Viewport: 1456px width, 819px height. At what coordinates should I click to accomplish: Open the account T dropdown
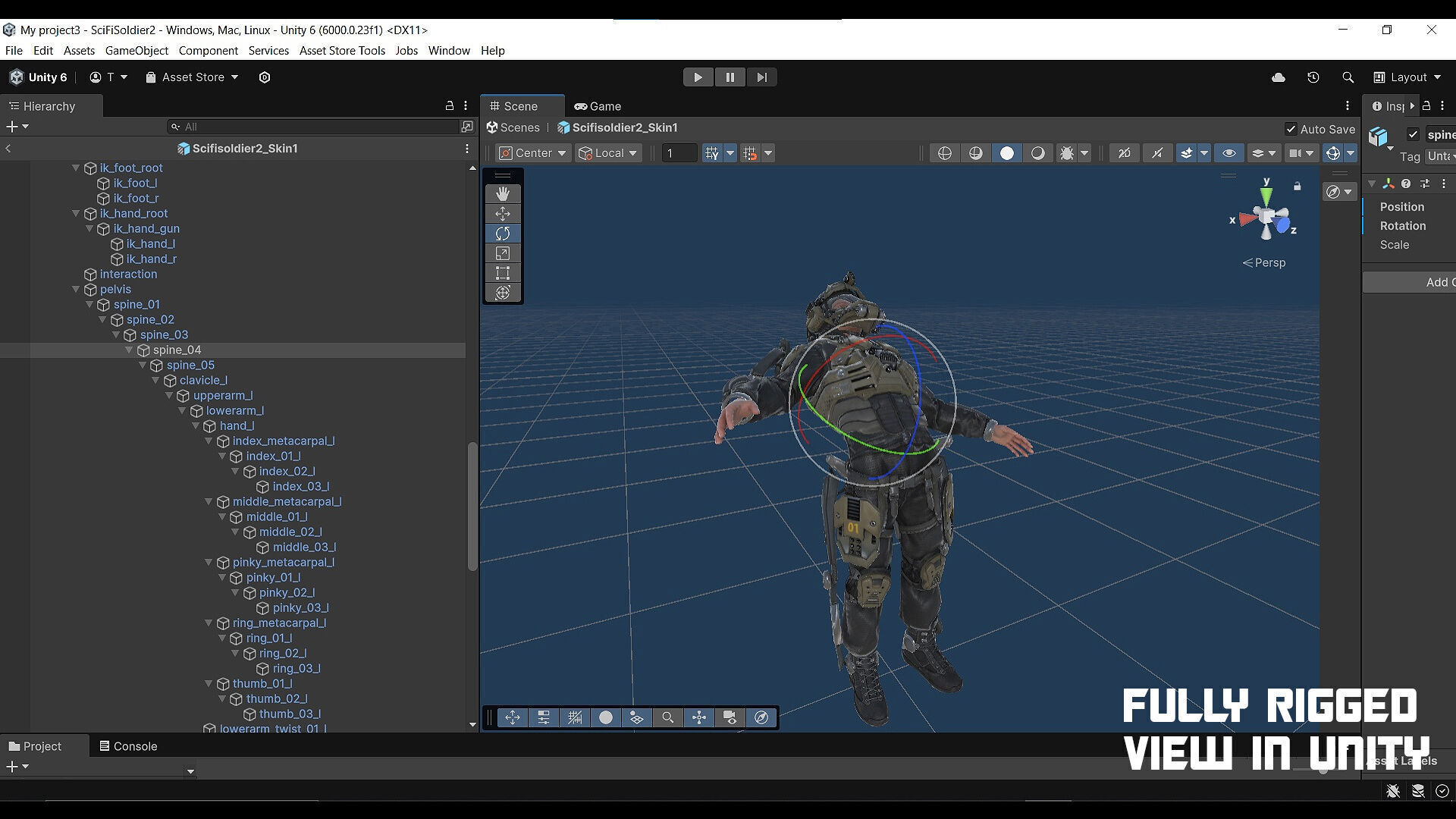tap(108, 77)
